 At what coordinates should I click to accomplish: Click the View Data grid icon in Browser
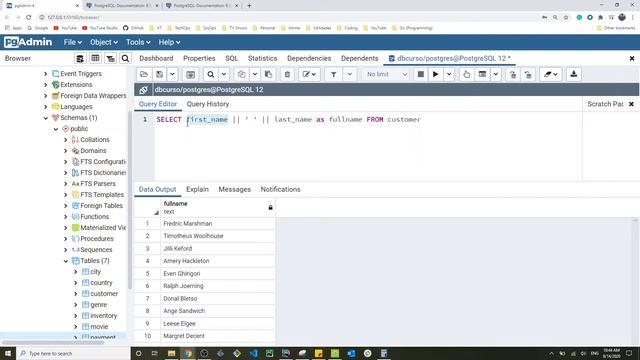click(x=95, y=58)
